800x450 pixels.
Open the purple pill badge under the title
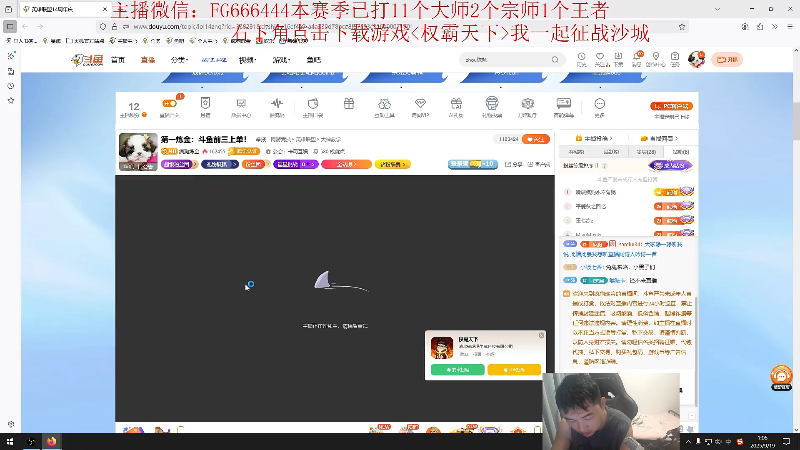179,164
